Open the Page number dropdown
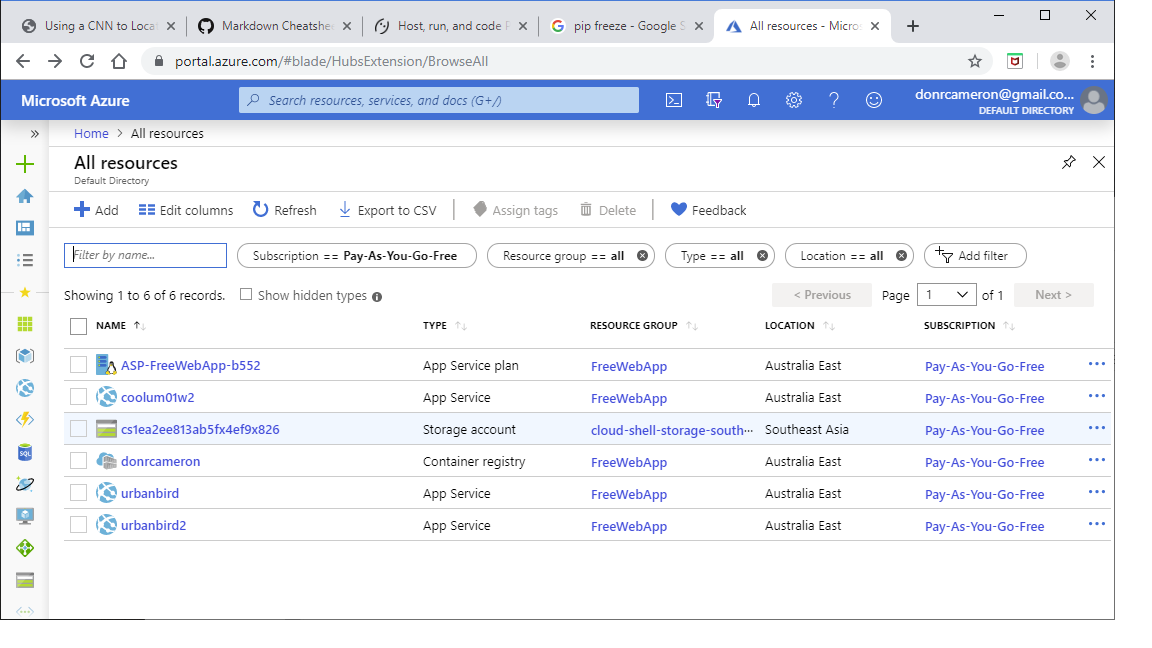 coord(946,295)
